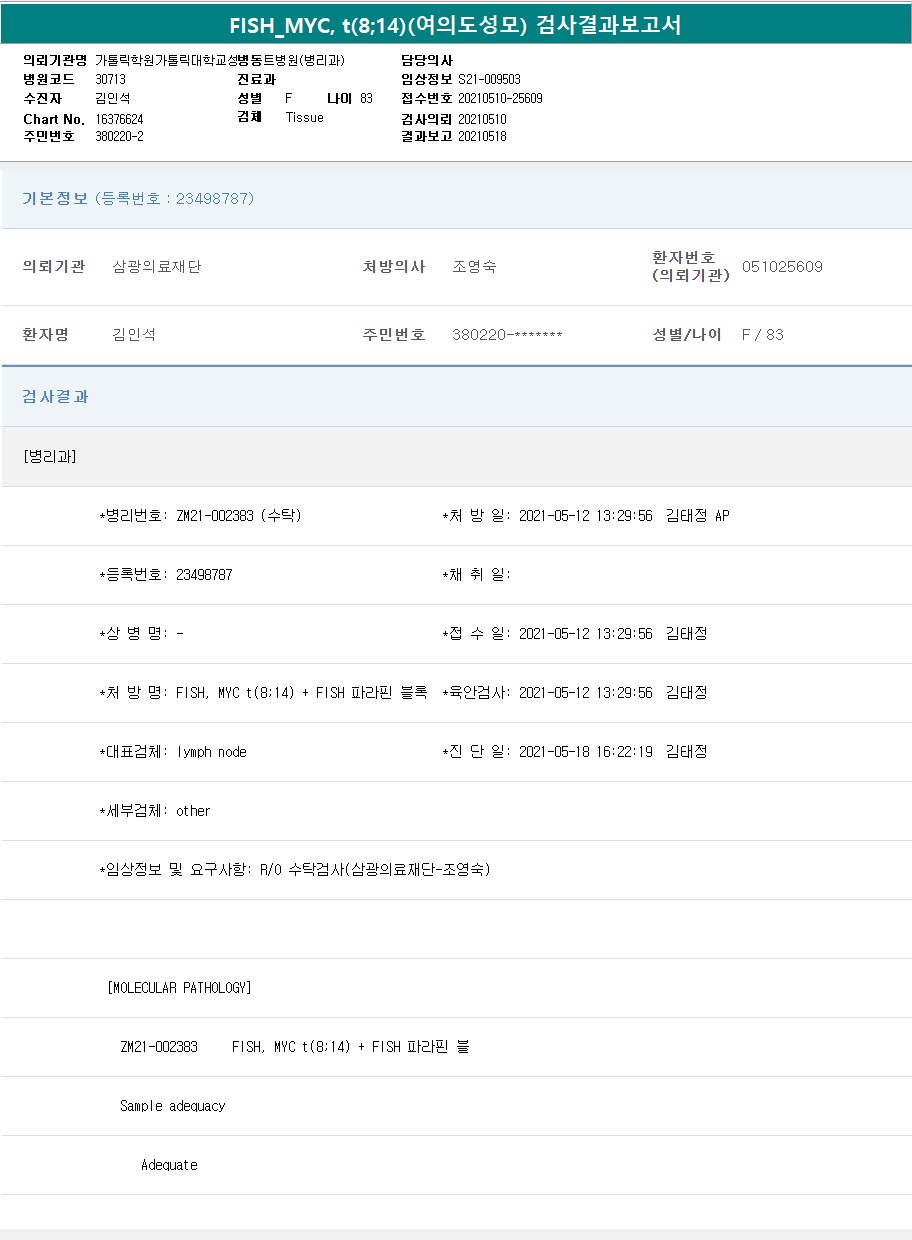Viewport: 912px width, 1240px height.
Task: Click the prescribing doctor name 조영숙
Action: 474,267
